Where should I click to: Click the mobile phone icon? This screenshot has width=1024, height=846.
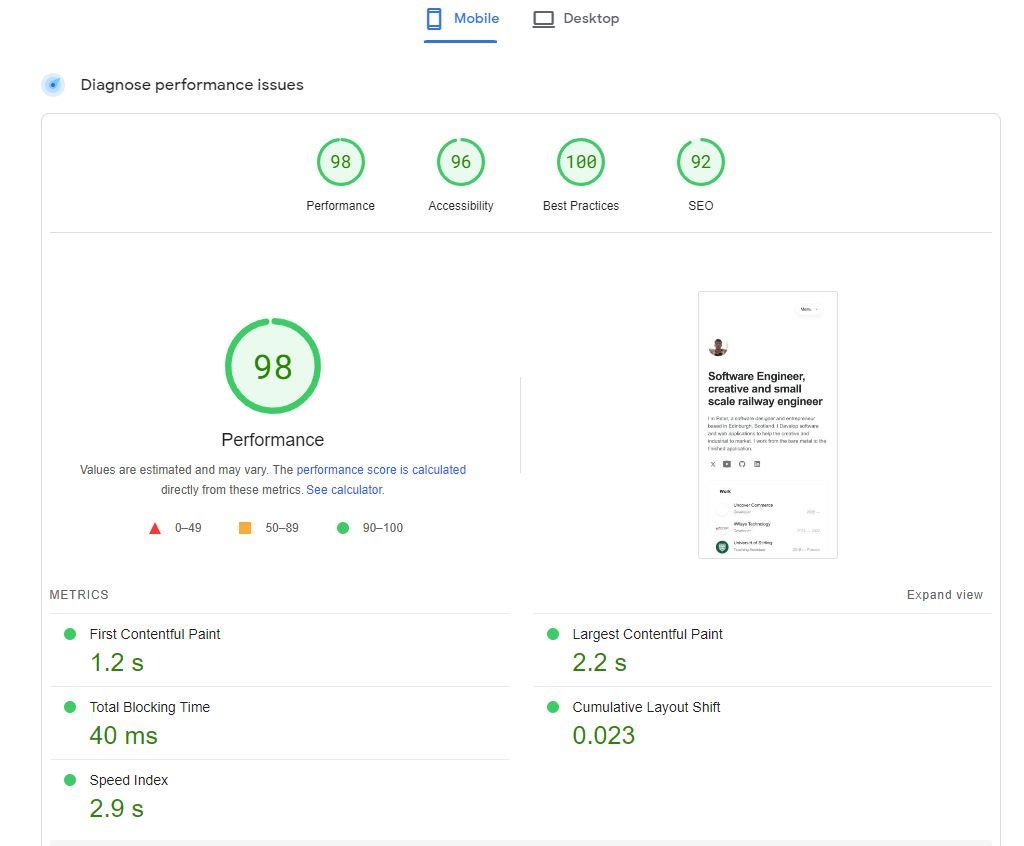434,19
